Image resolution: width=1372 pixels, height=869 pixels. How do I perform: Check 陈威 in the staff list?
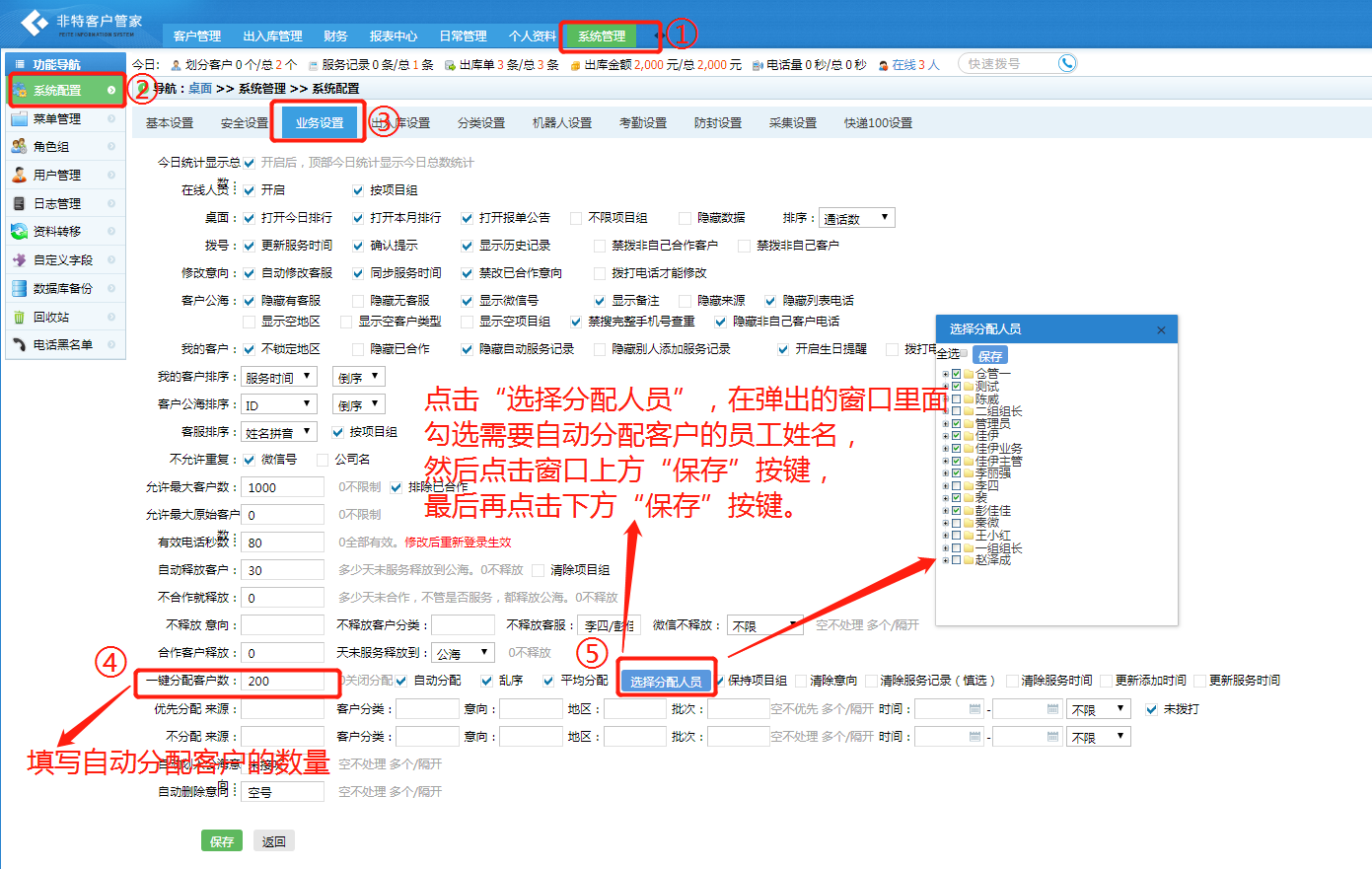pos(956,399)
